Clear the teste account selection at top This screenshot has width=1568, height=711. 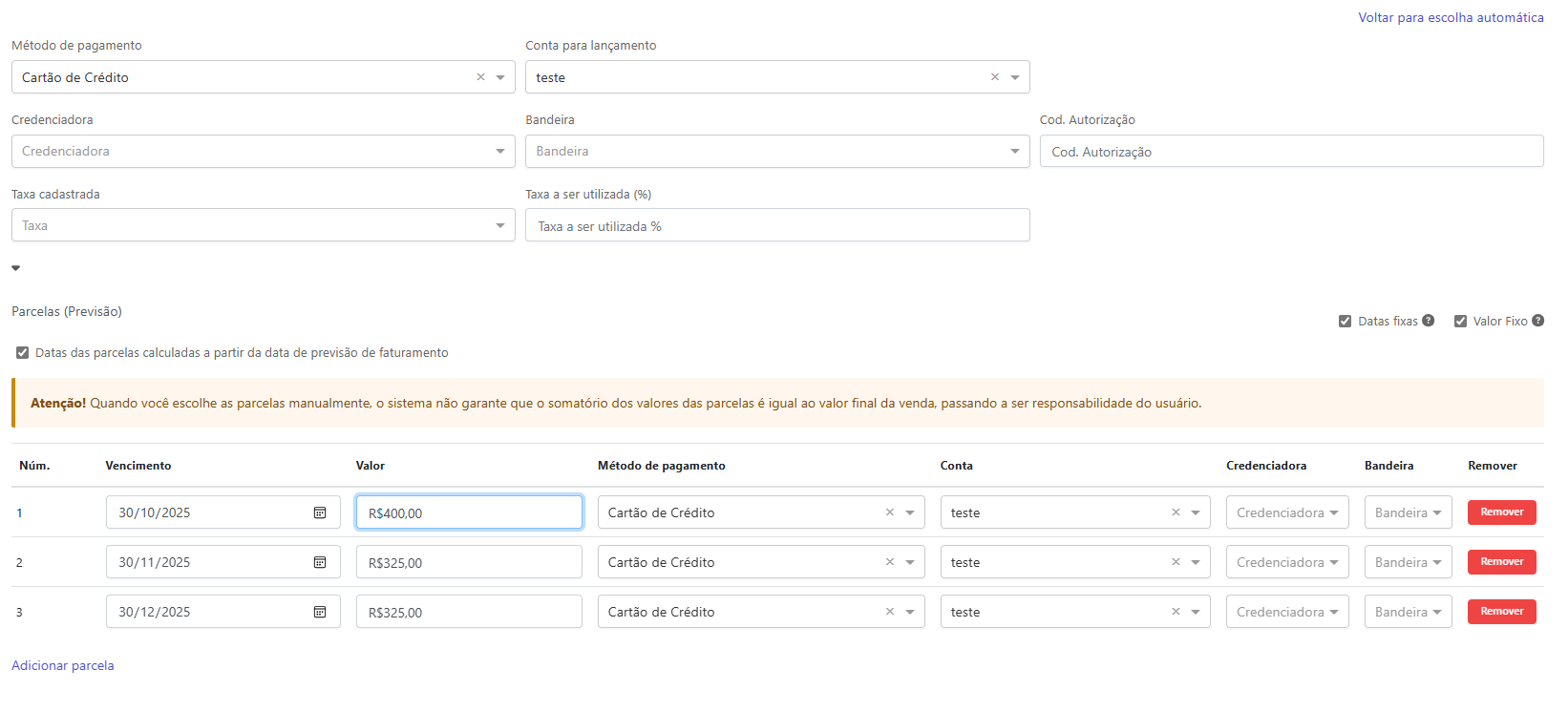pos(995,77)
